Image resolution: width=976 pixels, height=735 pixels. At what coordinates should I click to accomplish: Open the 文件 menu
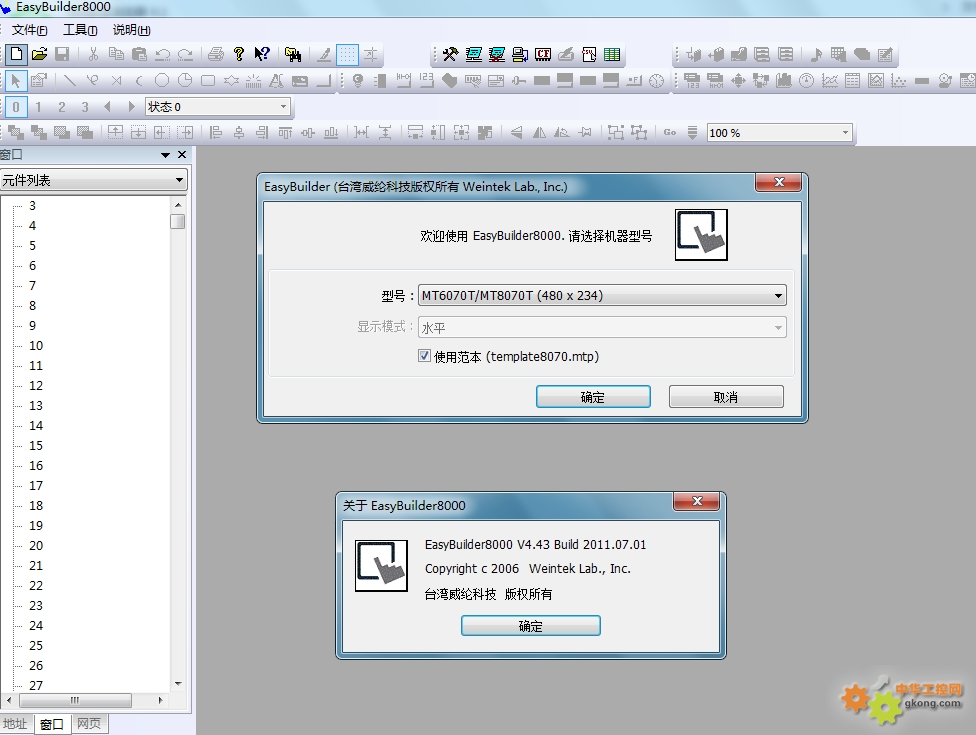[x=29, y=30]
